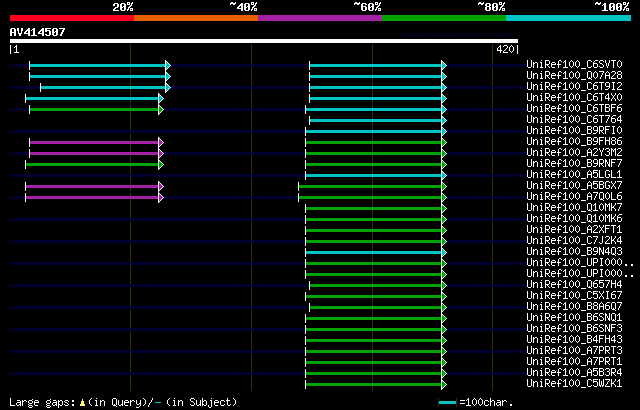The height and width of the screenshot is (410, 640).
Task: Open subject UniRef100_Q10MK6
Action: pos(574,219)
